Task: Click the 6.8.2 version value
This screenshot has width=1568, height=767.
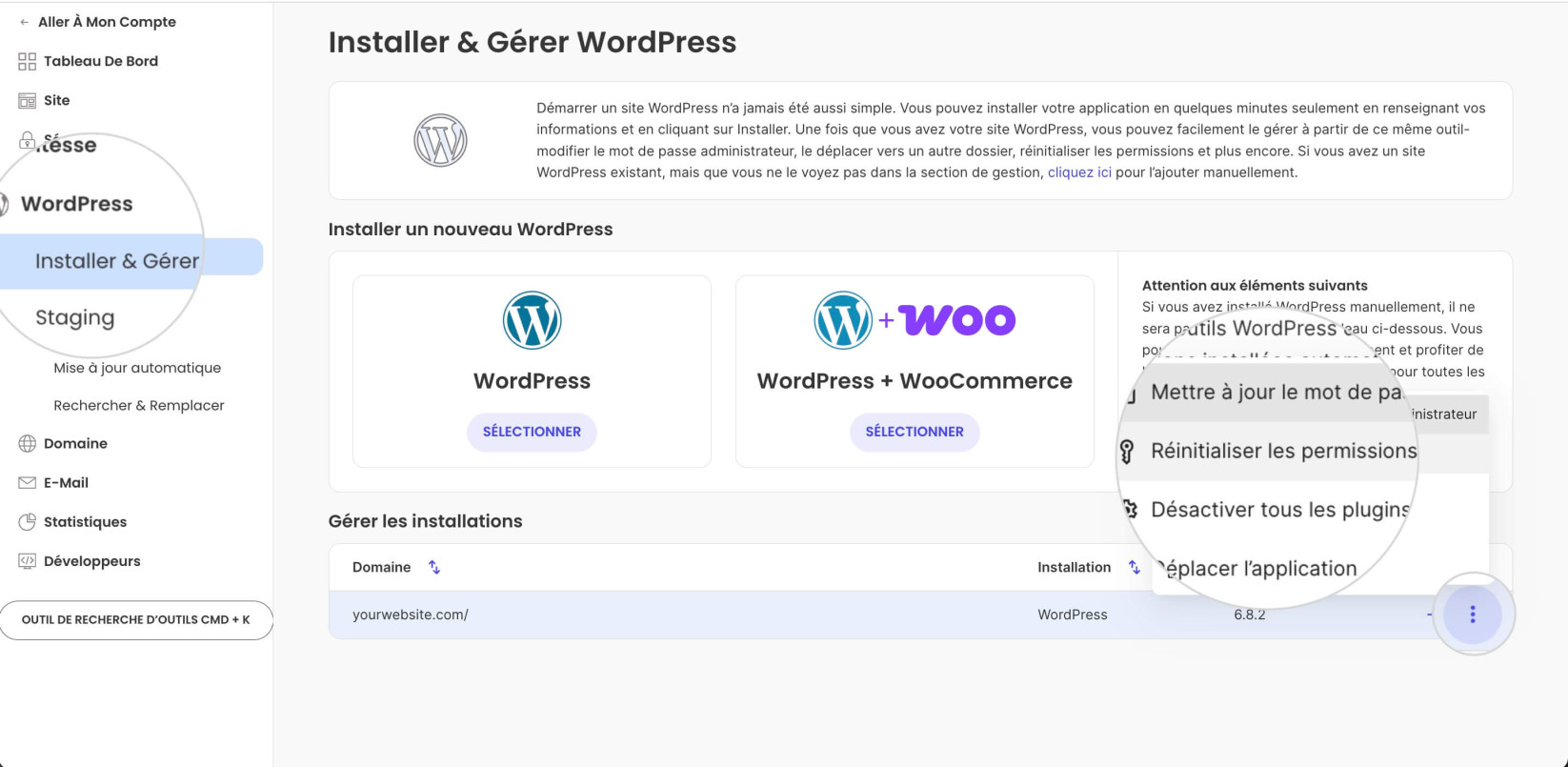Action: [1250, 615]
